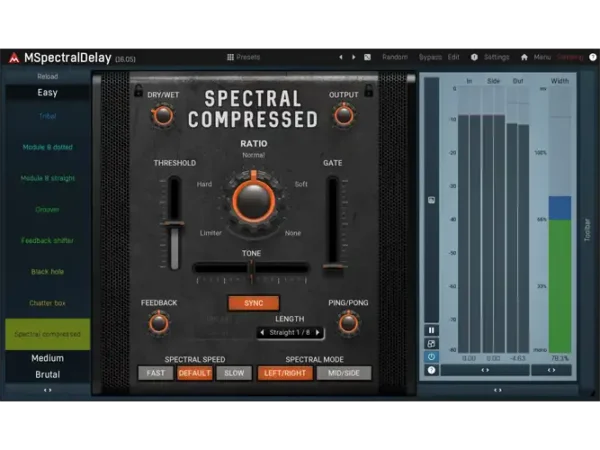Toggle the padlock near Output knob

368,90
